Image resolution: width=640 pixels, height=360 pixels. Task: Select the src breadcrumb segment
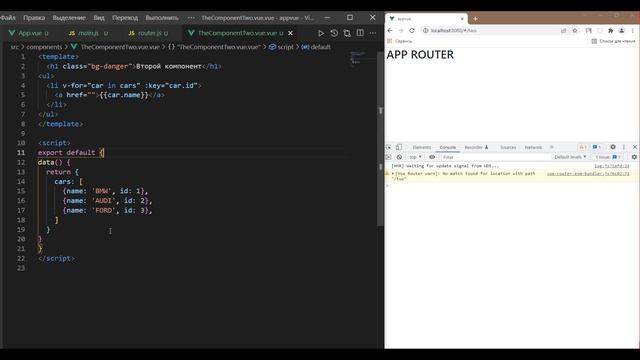coord(15,47)
